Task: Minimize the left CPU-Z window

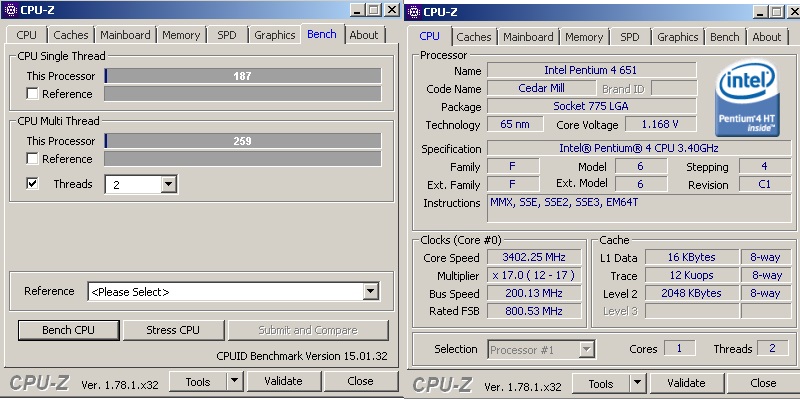Action: pyautogui.click(x=358, y=10)
